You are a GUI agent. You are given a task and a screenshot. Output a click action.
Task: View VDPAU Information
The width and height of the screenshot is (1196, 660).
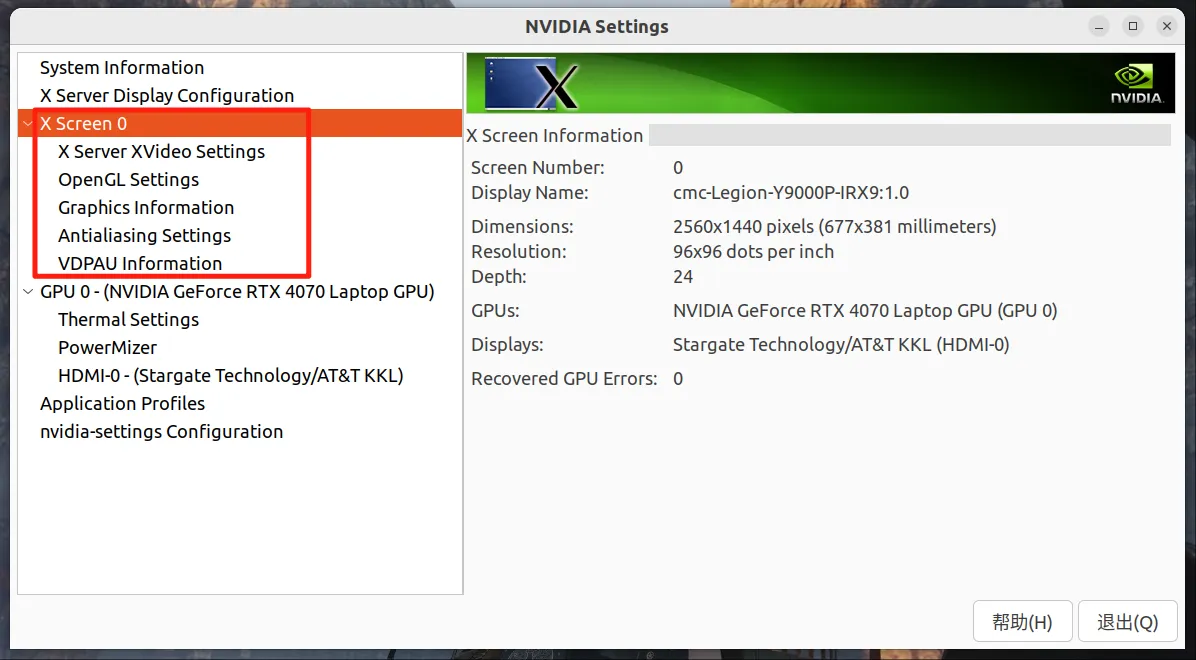coord(140,264)
